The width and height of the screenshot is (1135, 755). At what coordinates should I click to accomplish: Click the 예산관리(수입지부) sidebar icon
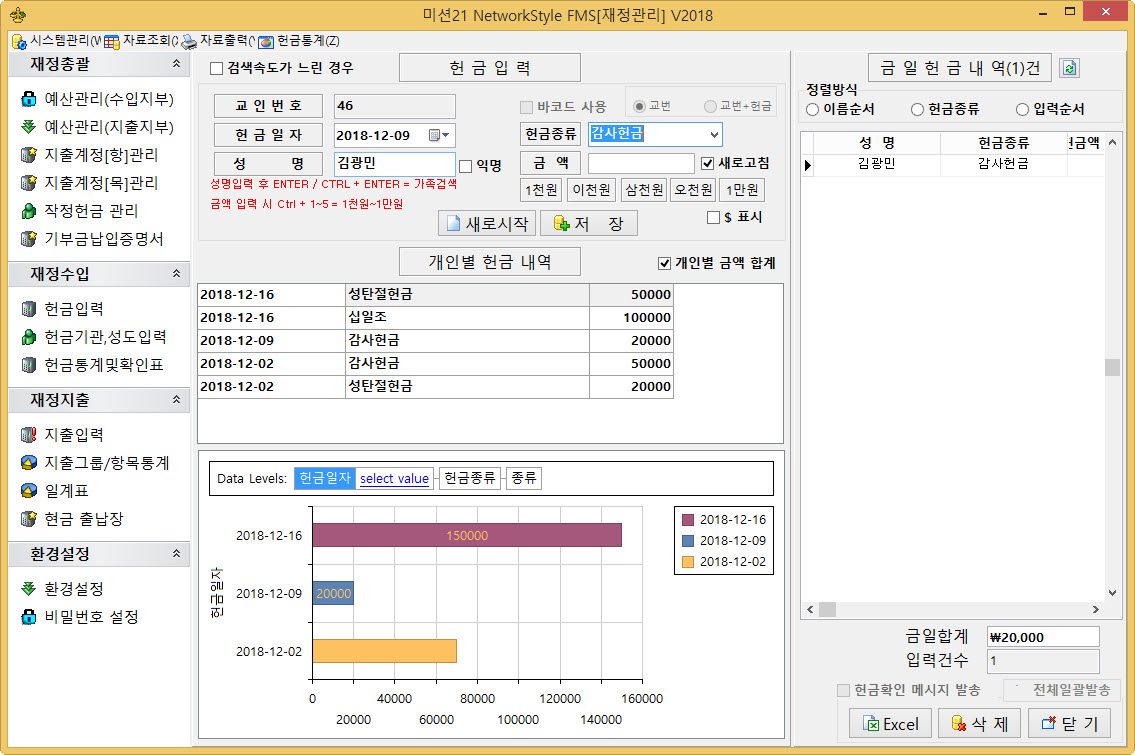point(28,100)
